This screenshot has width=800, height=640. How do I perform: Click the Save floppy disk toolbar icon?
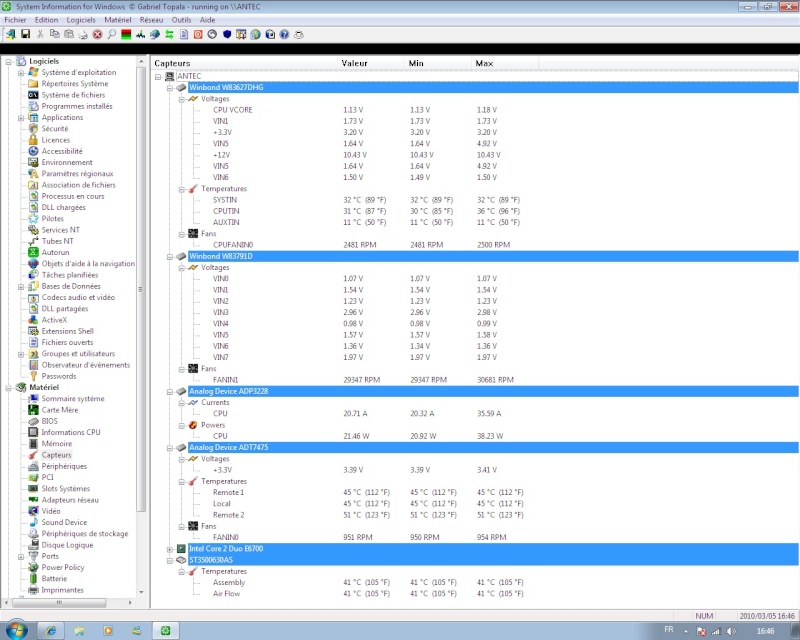coord(26,34)
